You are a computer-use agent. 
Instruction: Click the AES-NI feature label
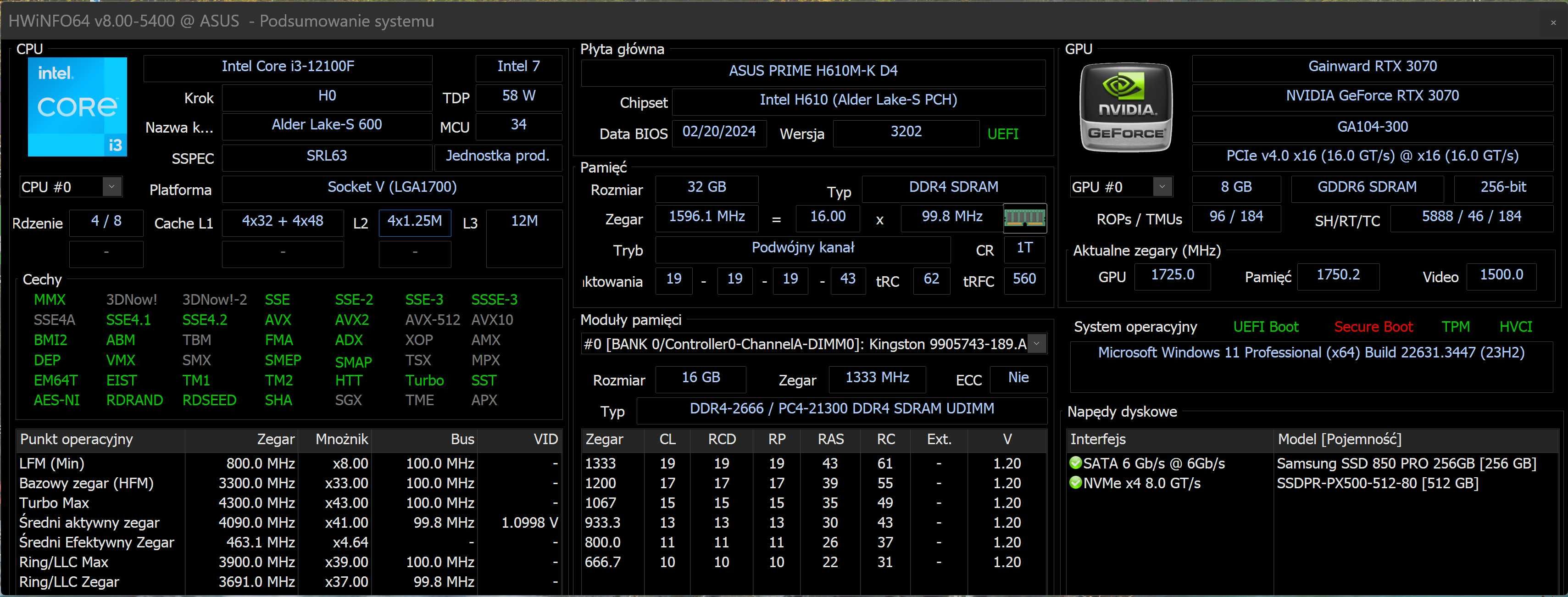click(56, 401)
